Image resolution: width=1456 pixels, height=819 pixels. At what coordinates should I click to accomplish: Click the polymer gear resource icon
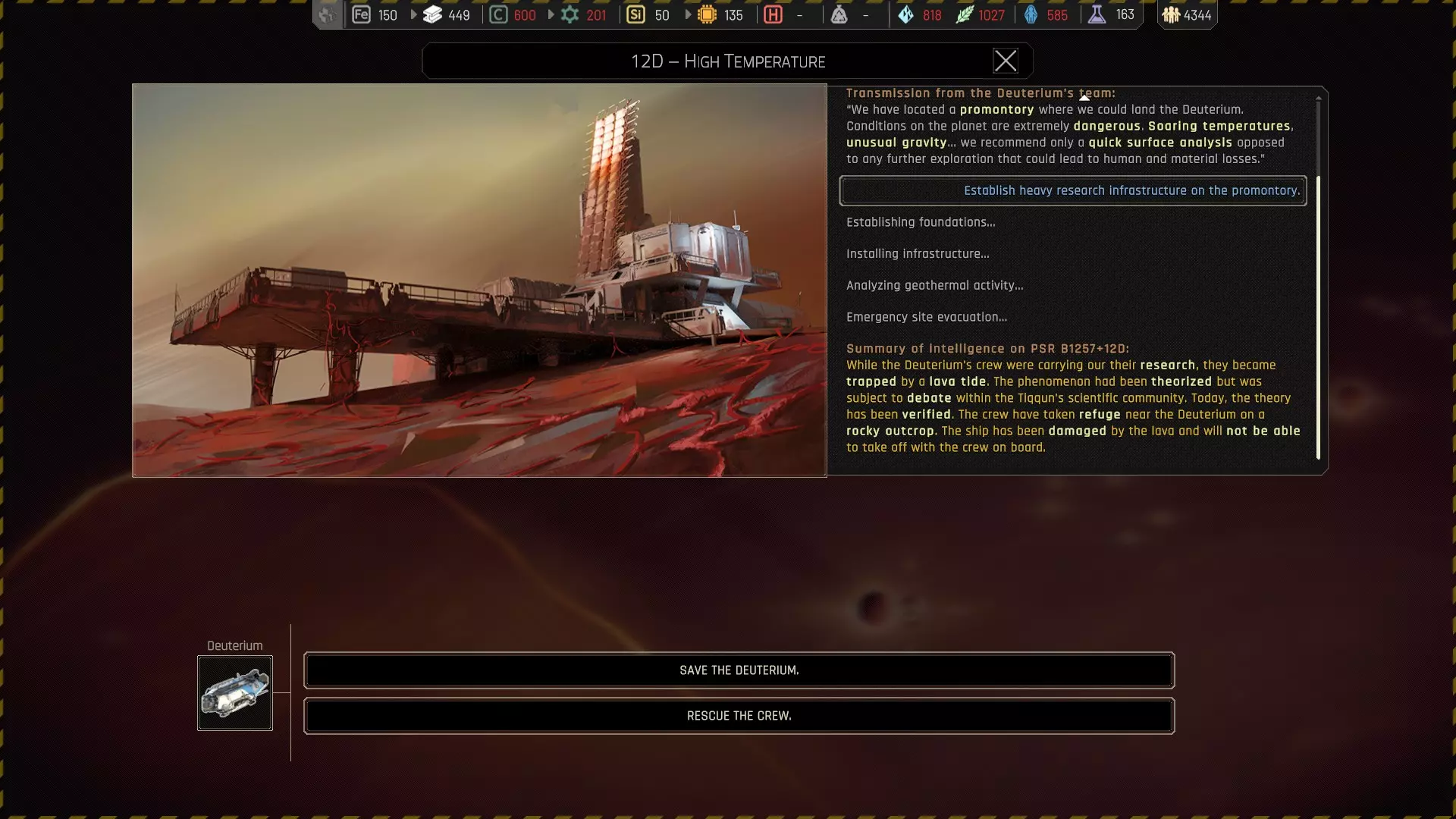point(570,14)
